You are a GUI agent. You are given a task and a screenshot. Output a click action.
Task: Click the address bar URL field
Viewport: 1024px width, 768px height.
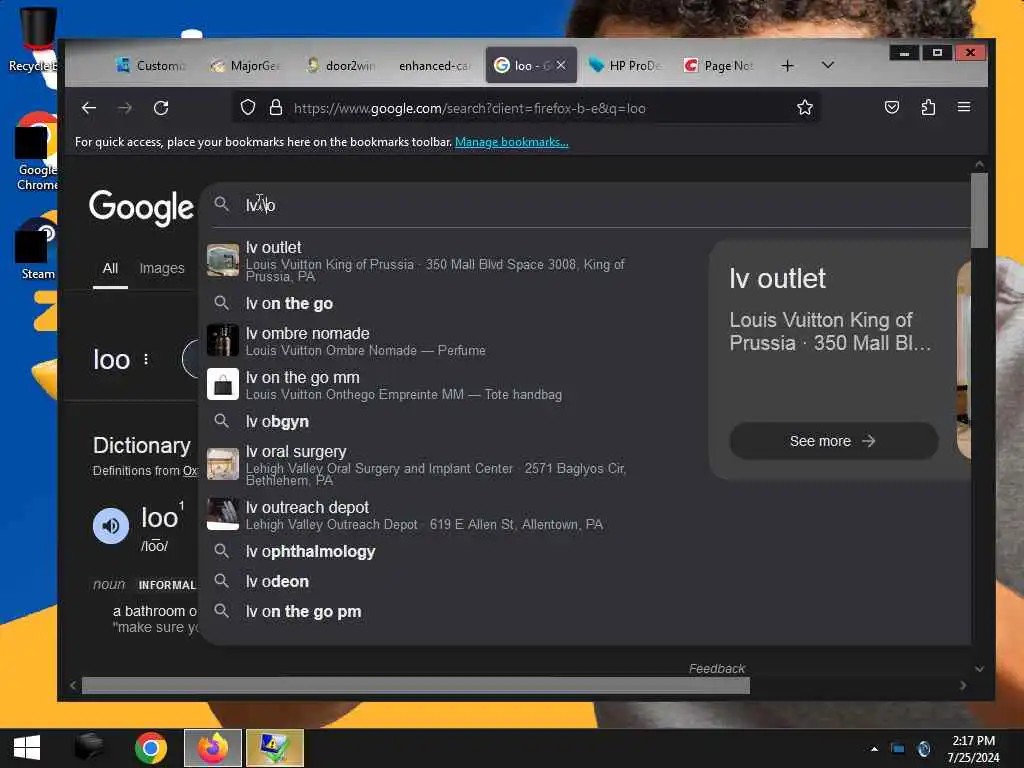(526, 108)
